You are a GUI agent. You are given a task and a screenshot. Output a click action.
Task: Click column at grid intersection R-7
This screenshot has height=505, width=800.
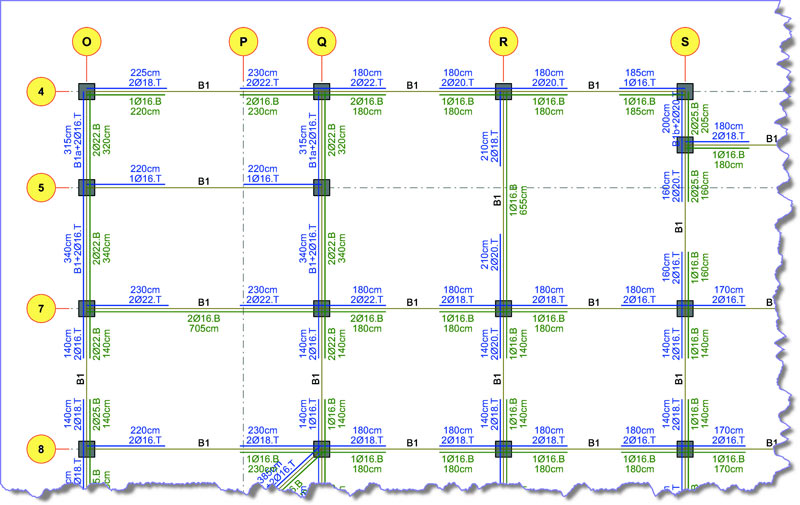pyautogui.click(x=504, y=309)
